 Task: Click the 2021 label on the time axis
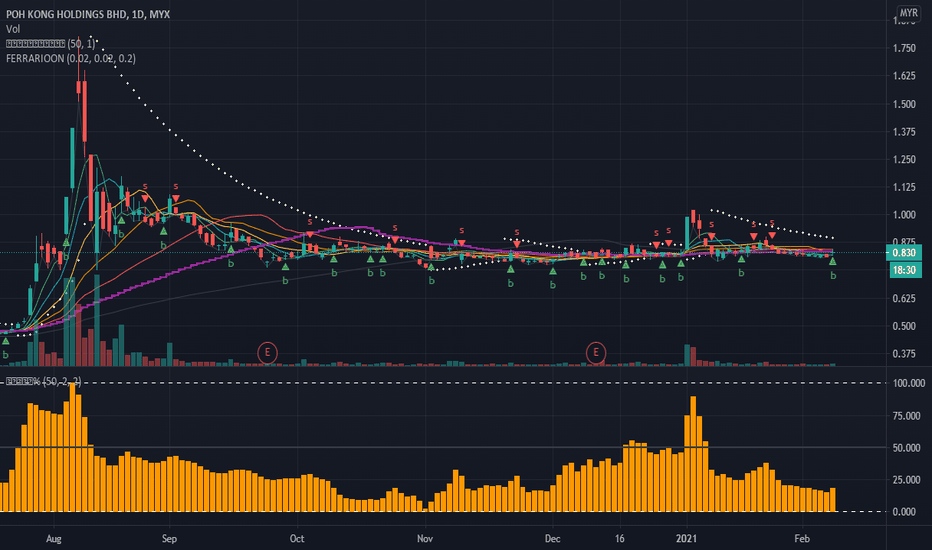tap(687, 539)
